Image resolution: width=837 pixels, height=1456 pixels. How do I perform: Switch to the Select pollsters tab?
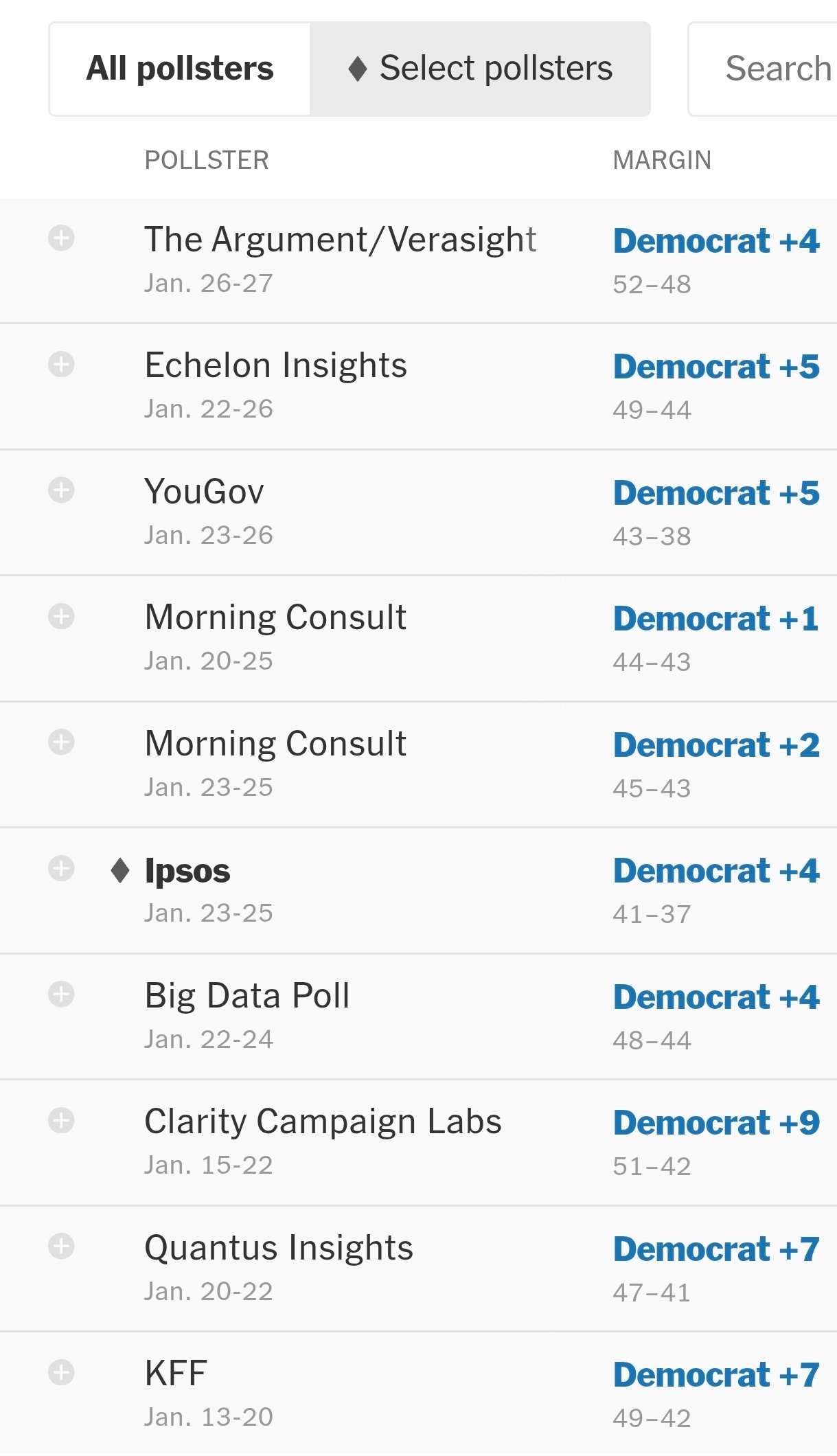click(x=480, y=69)
